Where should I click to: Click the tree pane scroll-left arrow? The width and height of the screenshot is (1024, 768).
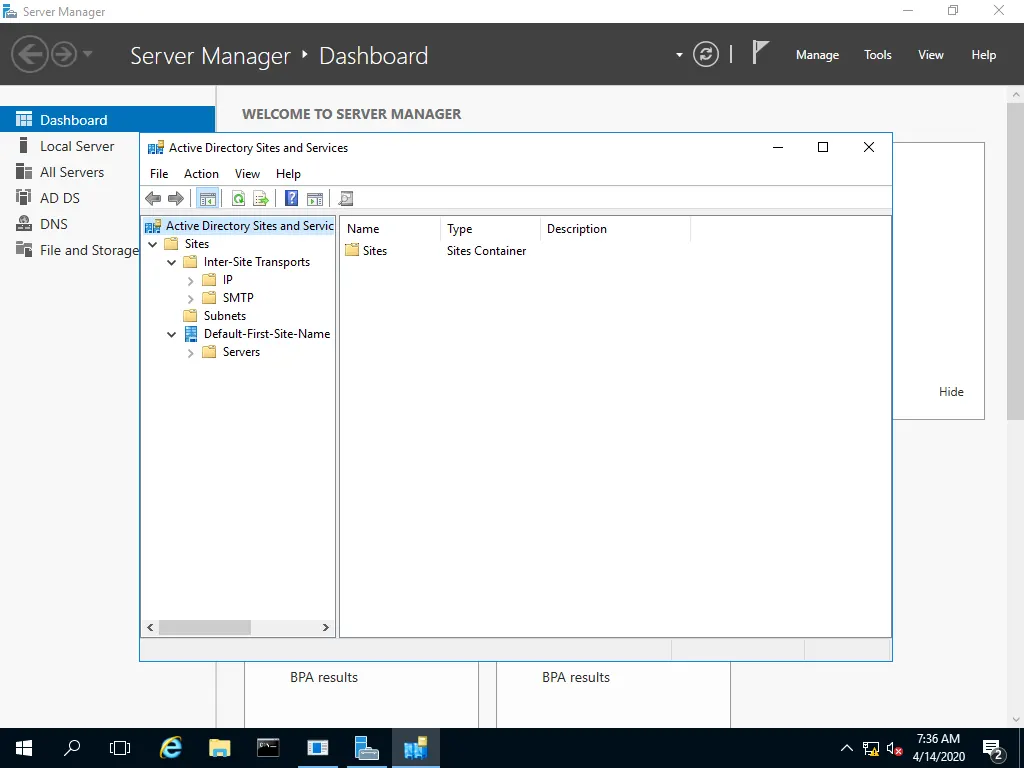click(150, 628)
